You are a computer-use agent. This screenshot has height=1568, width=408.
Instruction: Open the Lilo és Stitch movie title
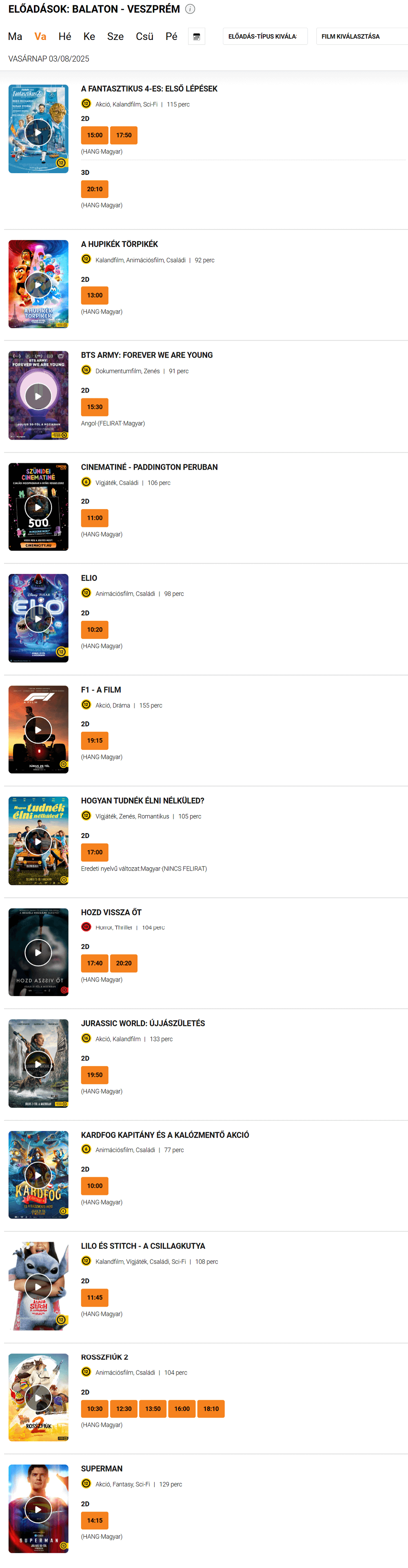pos(143,1246)
